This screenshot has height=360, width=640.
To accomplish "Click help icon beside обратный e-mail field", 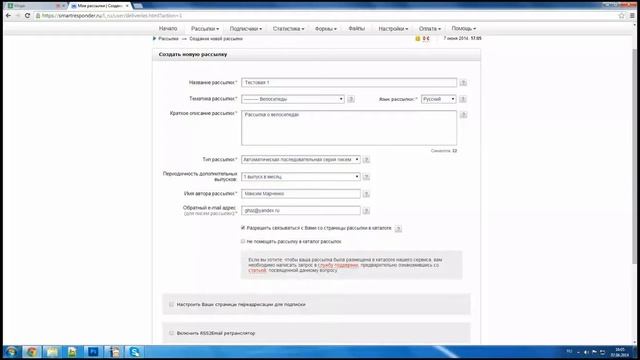I will point(366,211).
